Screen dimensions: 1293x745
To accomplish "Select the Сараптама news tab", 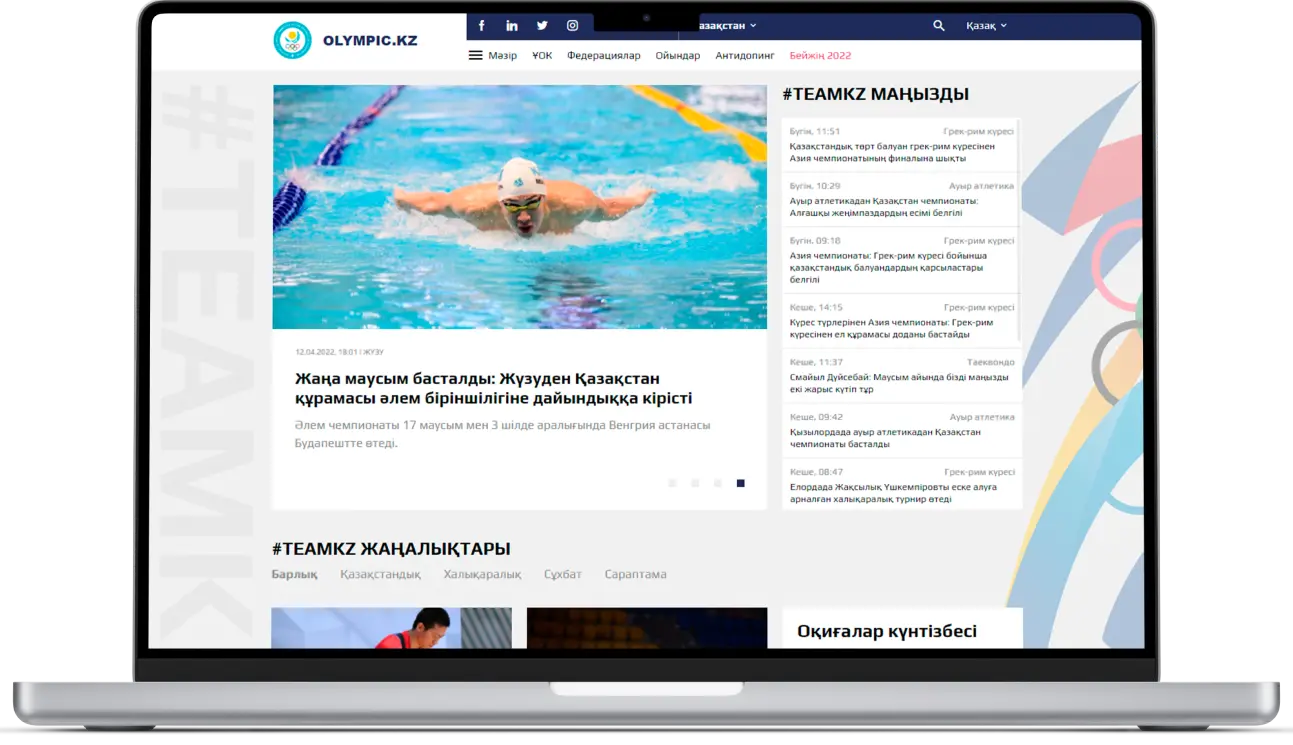I will [635, 575].
